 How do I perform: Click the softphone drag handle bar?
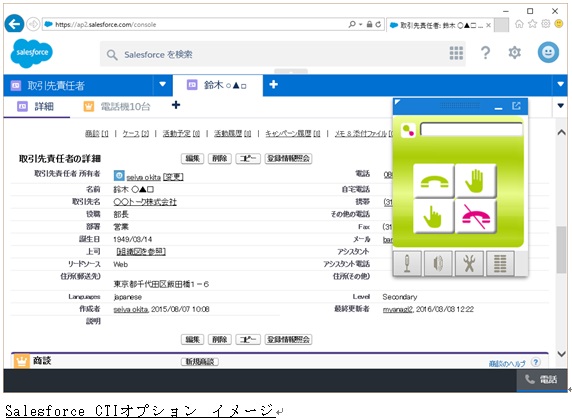[x=460, y=105]
